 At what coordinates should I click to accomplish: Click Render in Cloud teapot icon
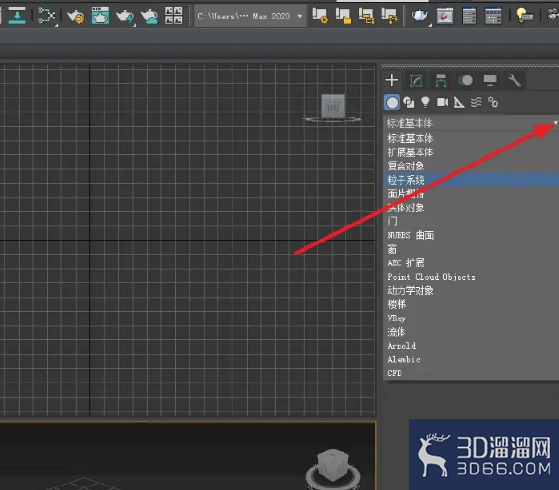coord(149,16)
